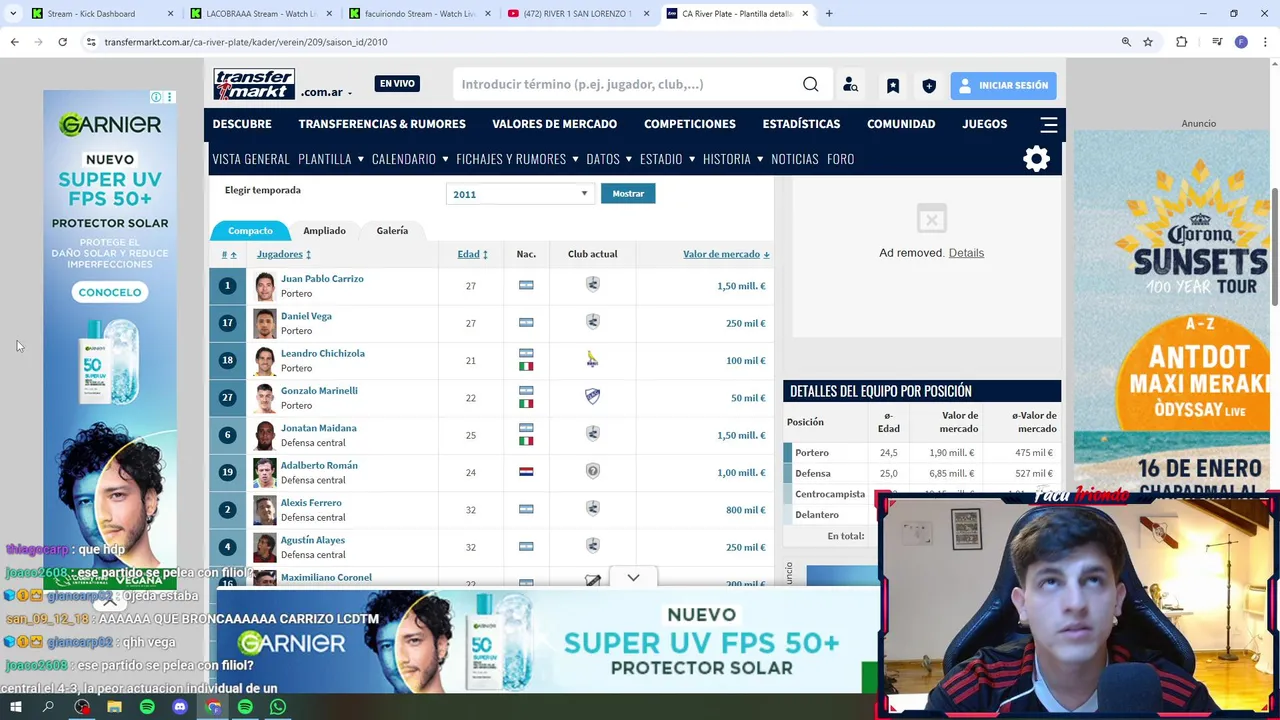Open the browser tab search dropdown arrow
This screenshot has height=720, width=1280.
point(13,14)
